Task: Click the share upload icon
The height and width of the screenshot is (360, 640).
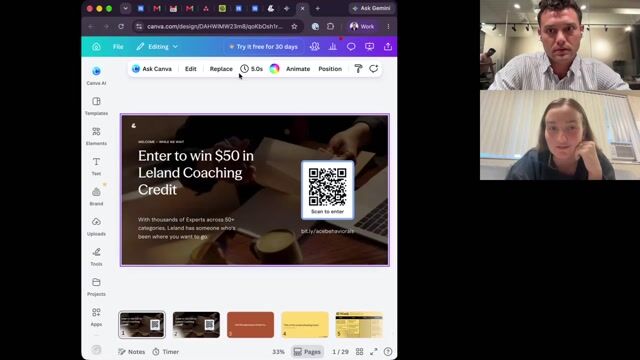Action: pyautogui.click(x=388, y=47)
